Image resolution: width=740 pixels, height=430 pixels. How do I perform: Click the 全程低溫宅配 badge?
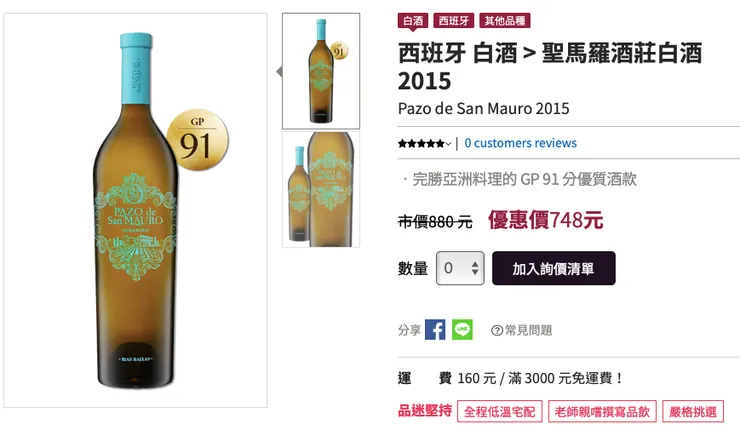point(500,412)
